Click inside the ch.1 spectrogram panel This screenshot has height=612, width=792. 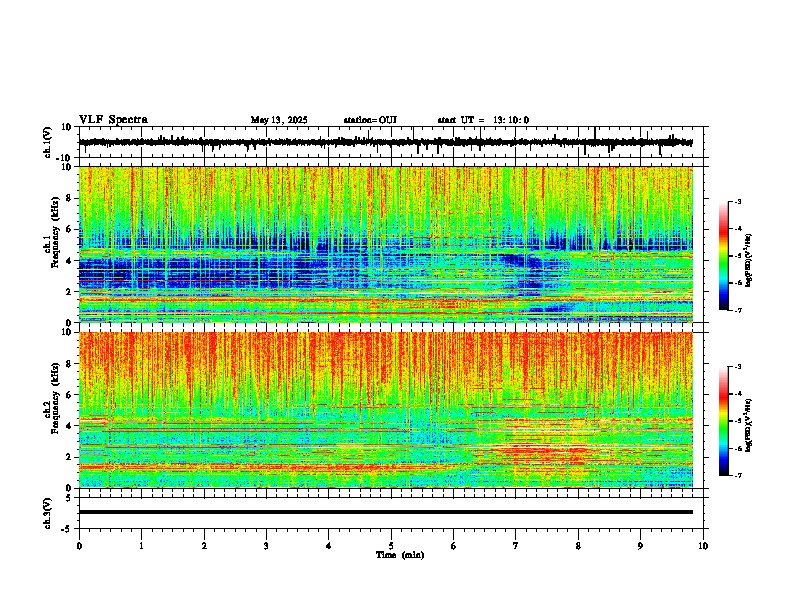click(386, 244)
